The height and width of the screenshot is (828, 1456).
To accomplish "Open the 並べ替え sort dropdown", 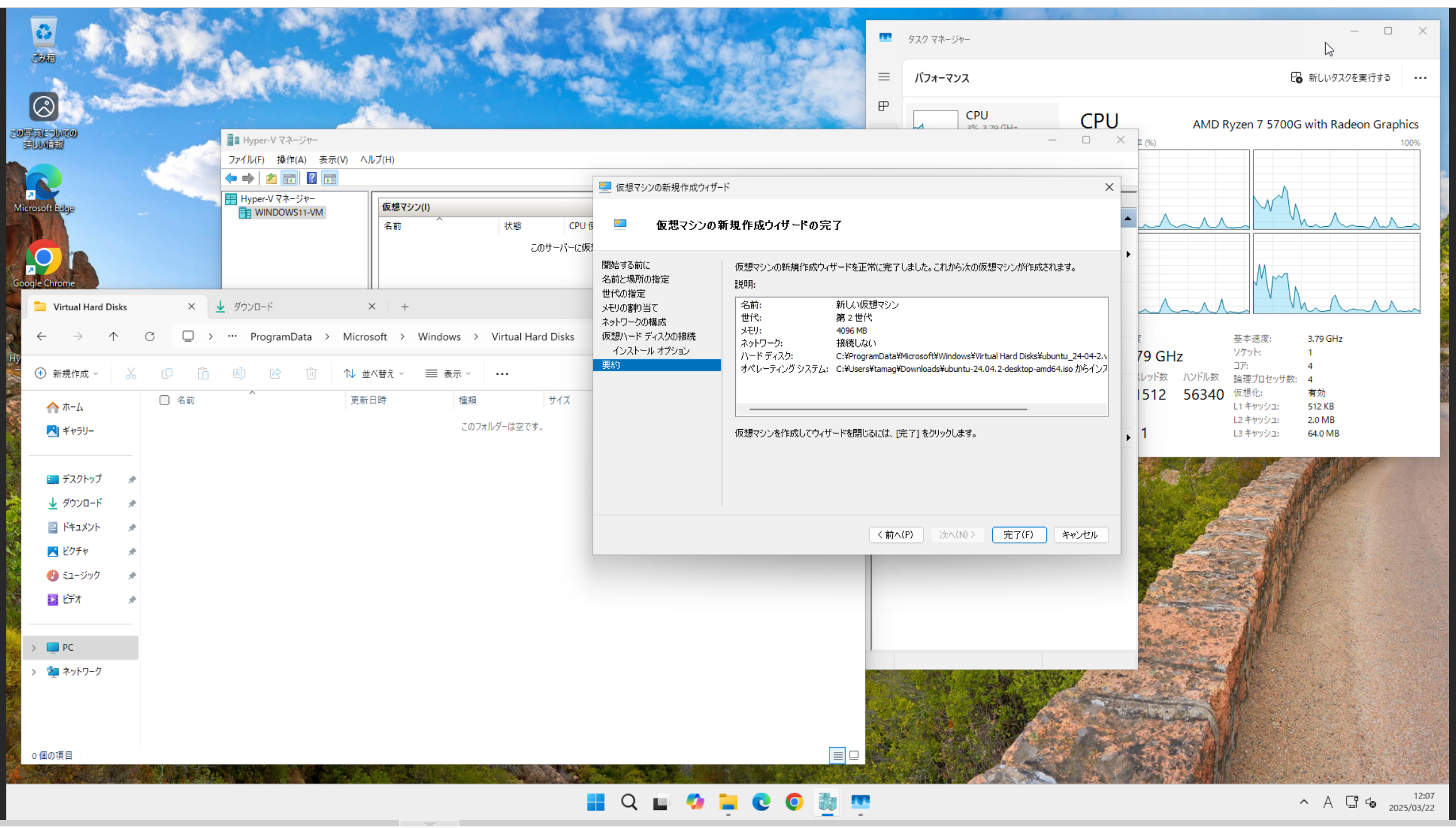I will tap(375, 374).
